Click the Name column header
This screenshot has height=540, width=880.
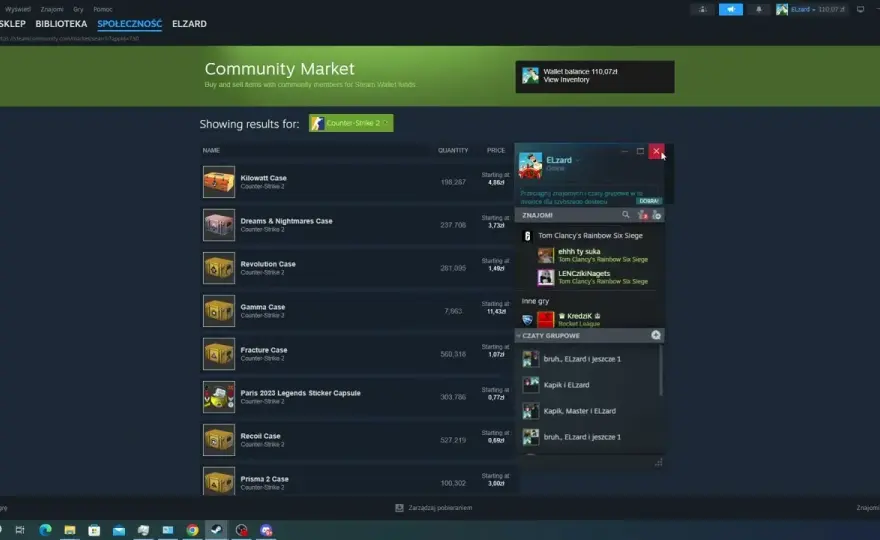click(x=211, y=150)
